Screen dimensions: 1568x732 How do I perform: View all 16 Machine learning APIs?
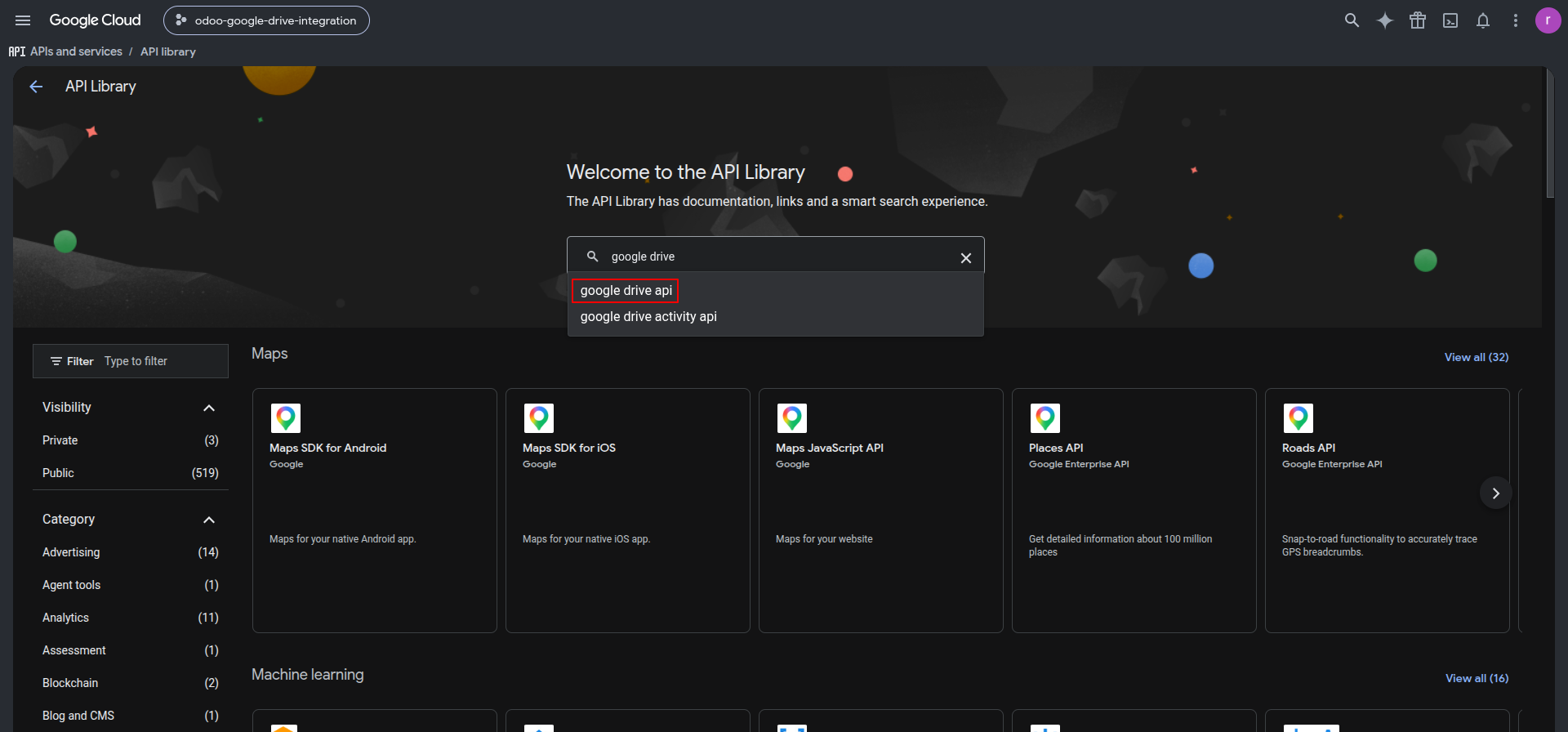1477,678
